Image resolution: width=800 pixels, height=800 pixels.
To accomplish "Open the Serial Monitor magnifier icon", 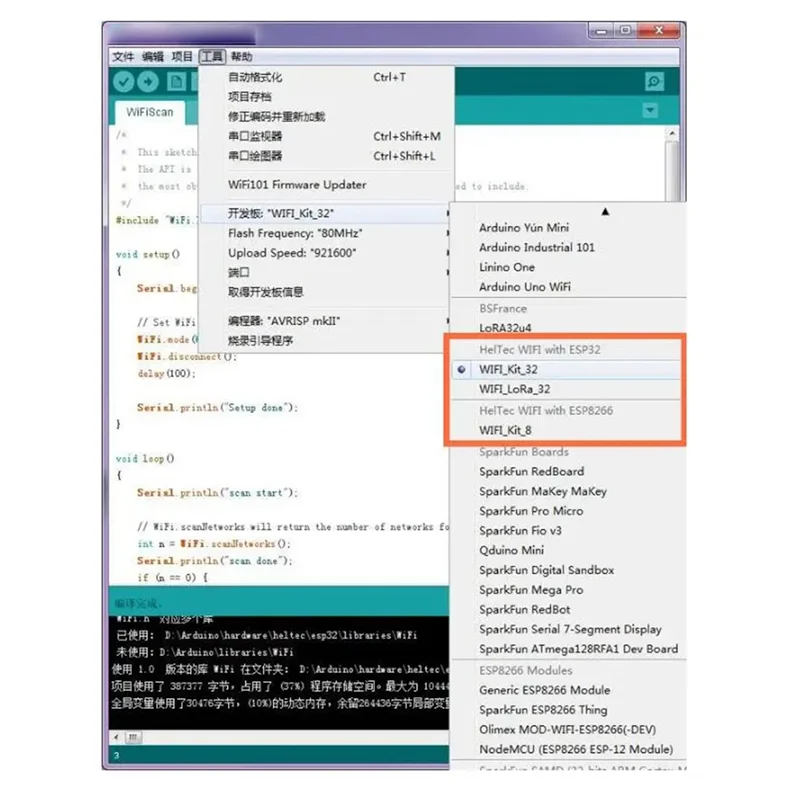I will 654,82.
